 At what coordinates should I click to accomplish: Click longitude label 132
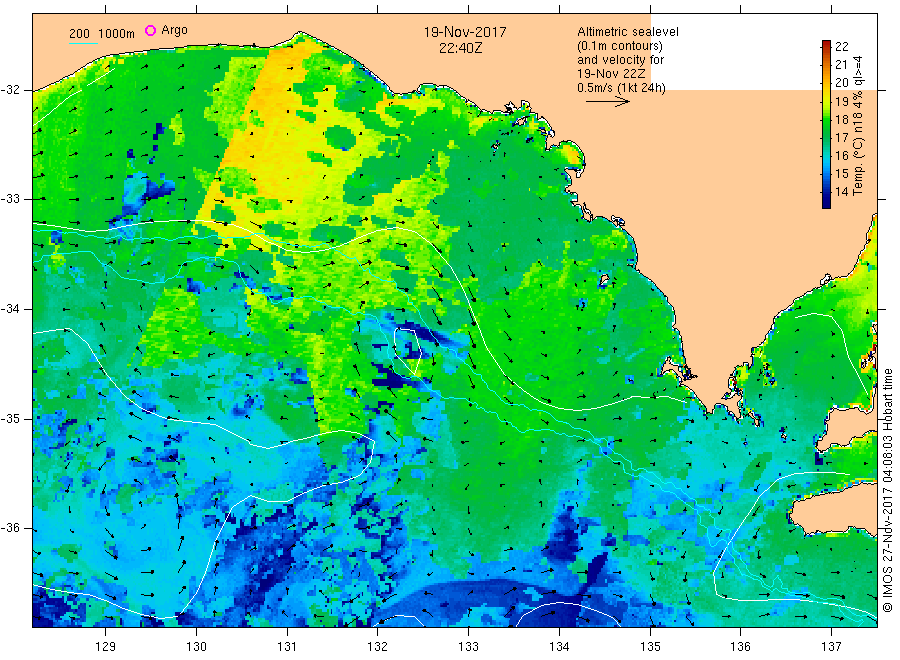point(378,647)
